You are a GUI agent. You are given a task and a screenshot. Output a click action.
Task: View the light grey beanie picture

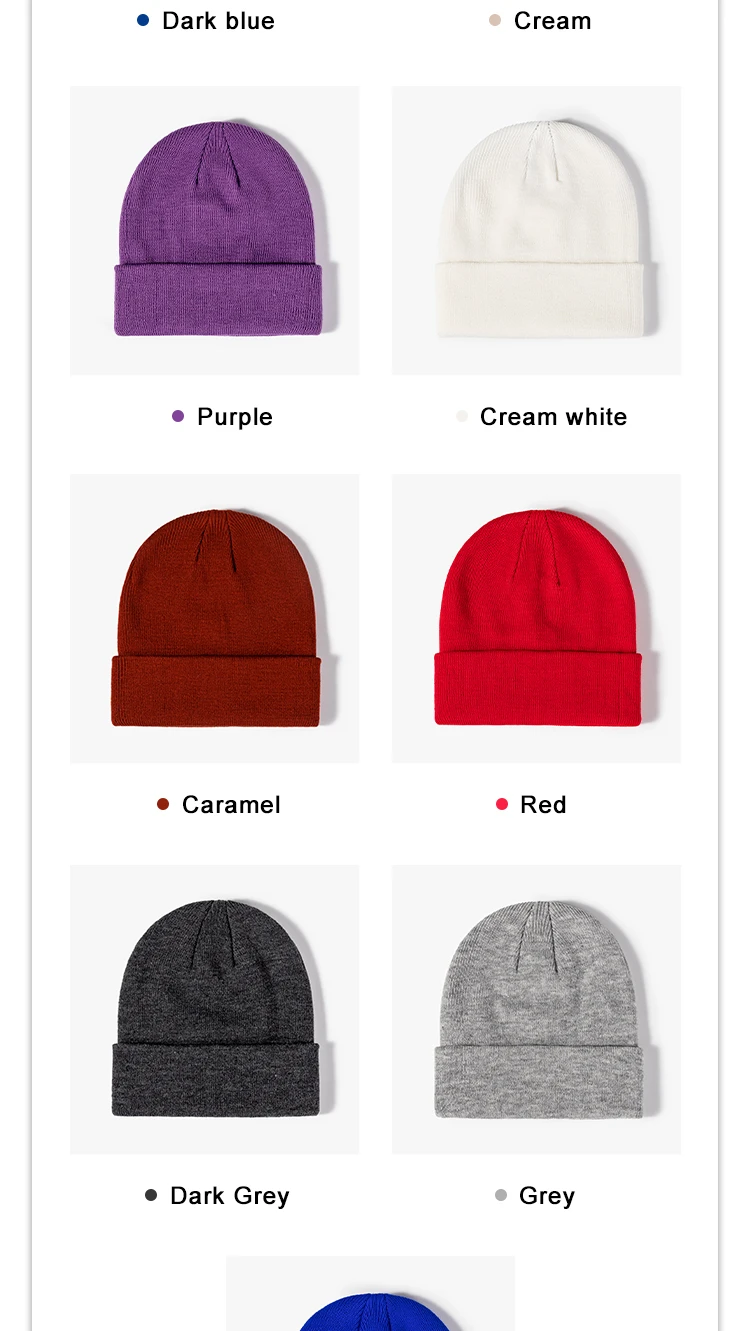pos(536,1009)
